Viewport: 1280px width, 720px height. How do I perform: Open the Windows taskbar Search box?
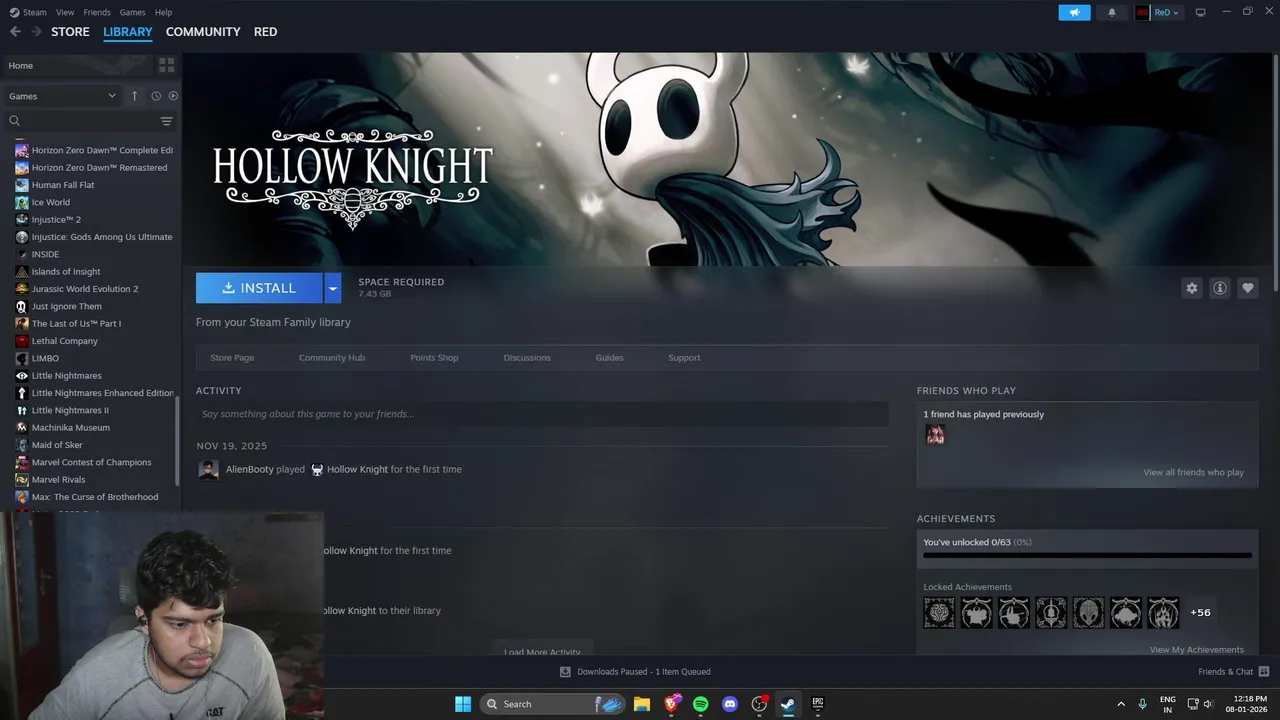[x=553, y=704]
